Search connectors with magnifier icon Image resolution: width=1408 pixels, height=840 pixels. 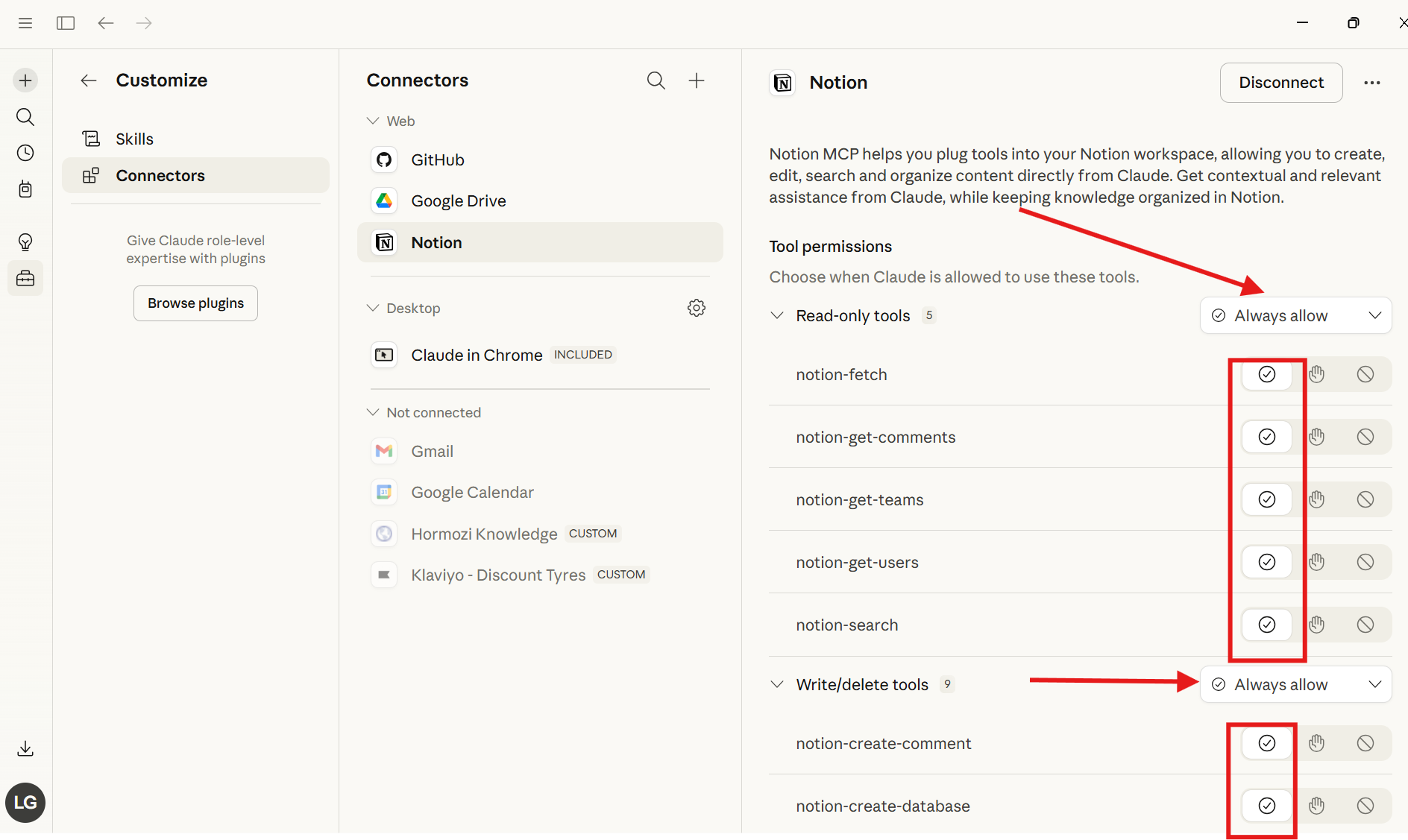coord(656,80)
